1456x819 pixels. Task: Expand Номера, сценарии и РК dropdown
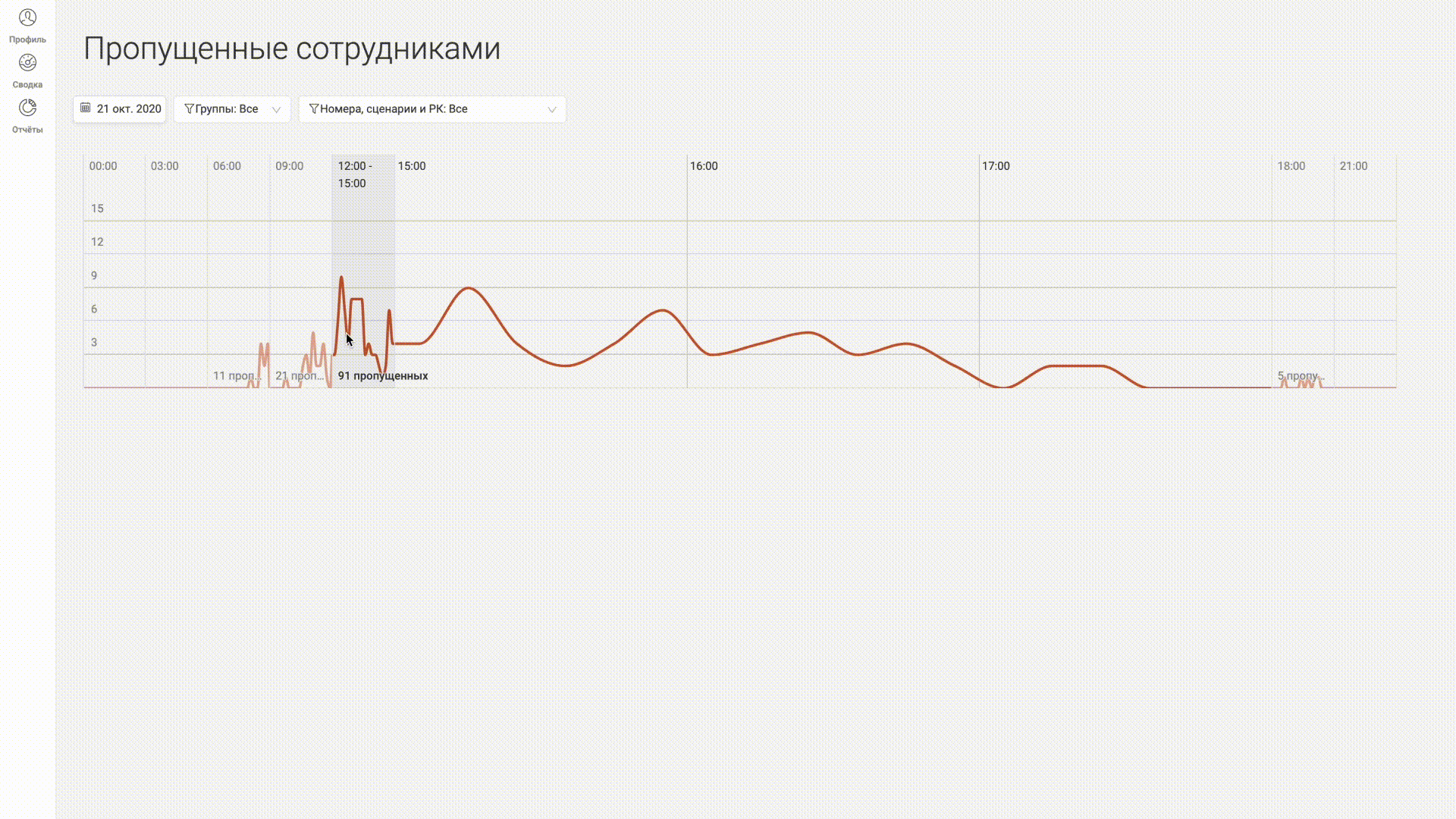pos(432,109)
